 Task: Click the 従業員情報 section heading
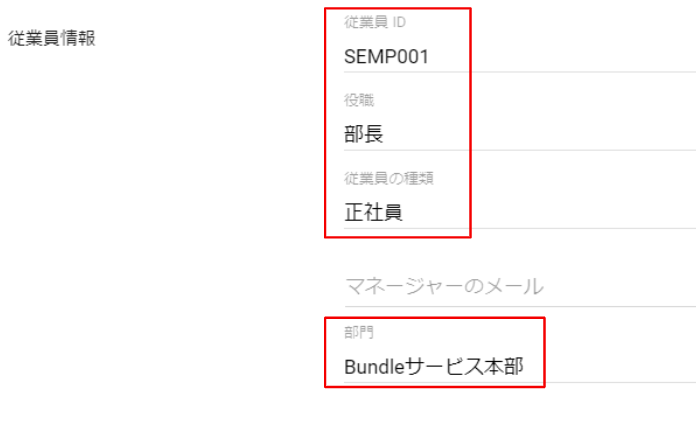52,39
